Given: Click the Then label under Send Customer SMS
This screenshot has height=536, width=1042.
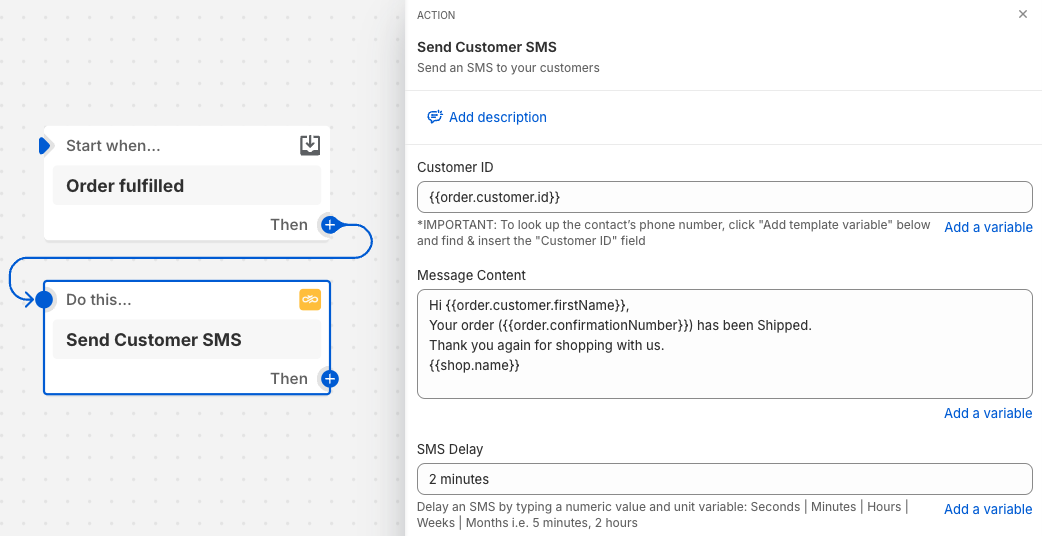Looking at the screenshot, I should (x=289, y=379).
